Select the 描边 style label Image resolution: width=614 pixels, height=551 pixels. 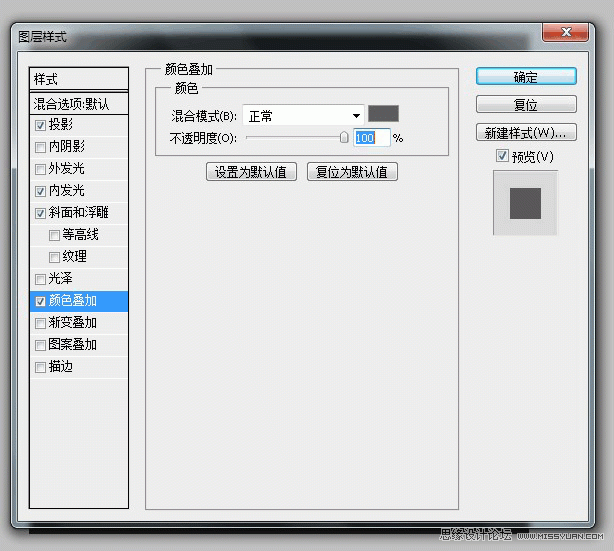(x=60, y=367)
